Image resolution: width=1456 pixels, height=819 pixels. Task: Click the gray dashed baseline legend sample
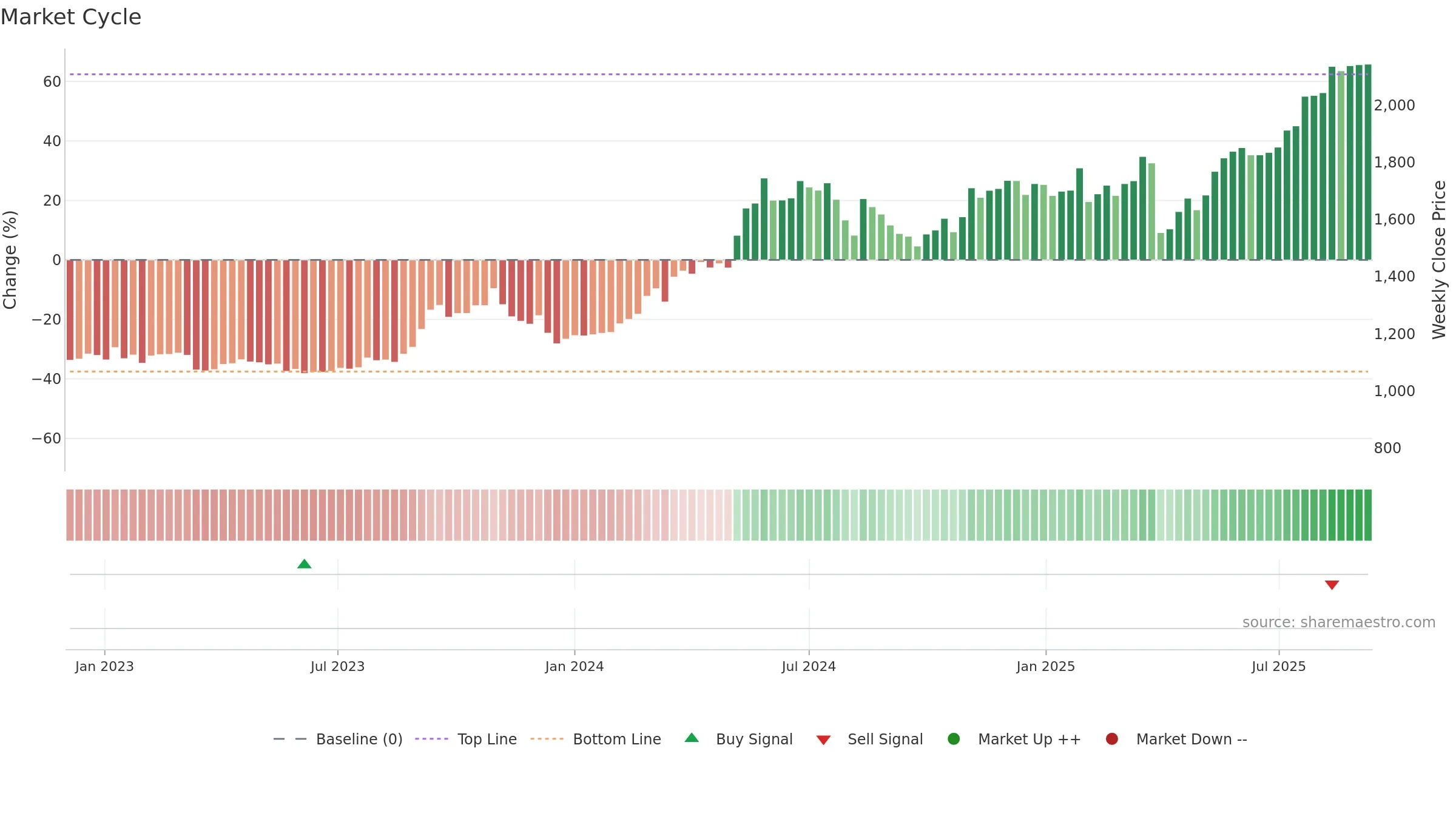290,739
